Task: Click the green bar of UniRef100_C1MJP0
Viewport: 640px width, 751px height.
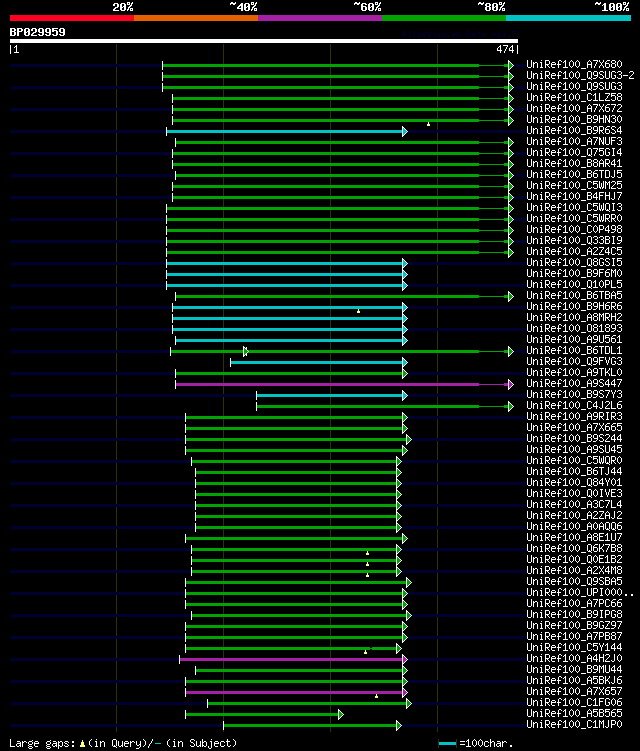Action: [310, 726]
